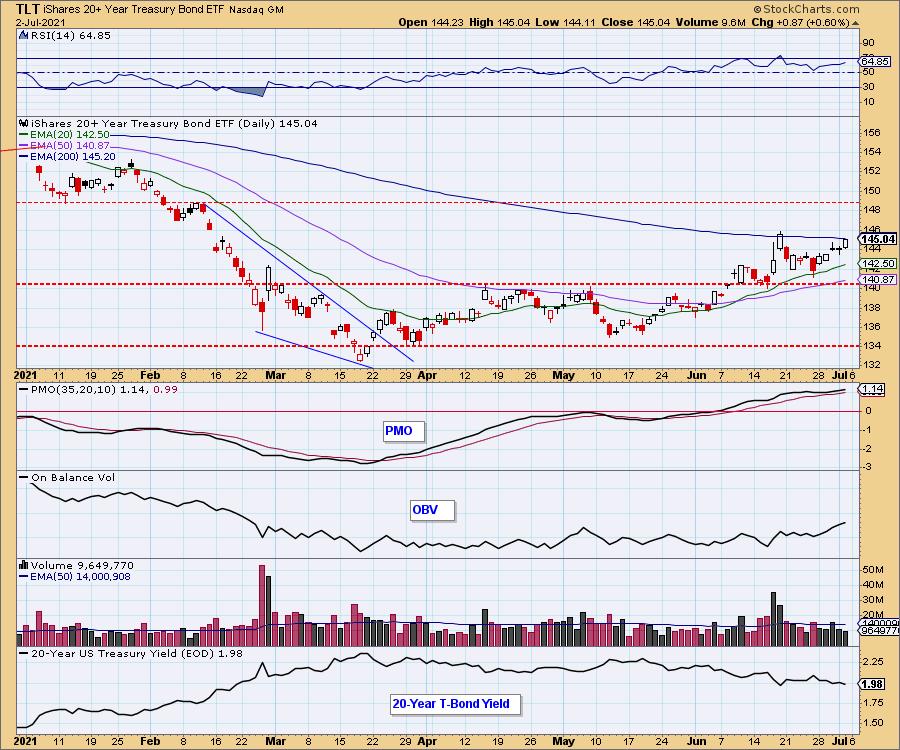Click the 1.98 yield value tag
Viewport: 900px width, 750px height.
(x=872, y=684)
